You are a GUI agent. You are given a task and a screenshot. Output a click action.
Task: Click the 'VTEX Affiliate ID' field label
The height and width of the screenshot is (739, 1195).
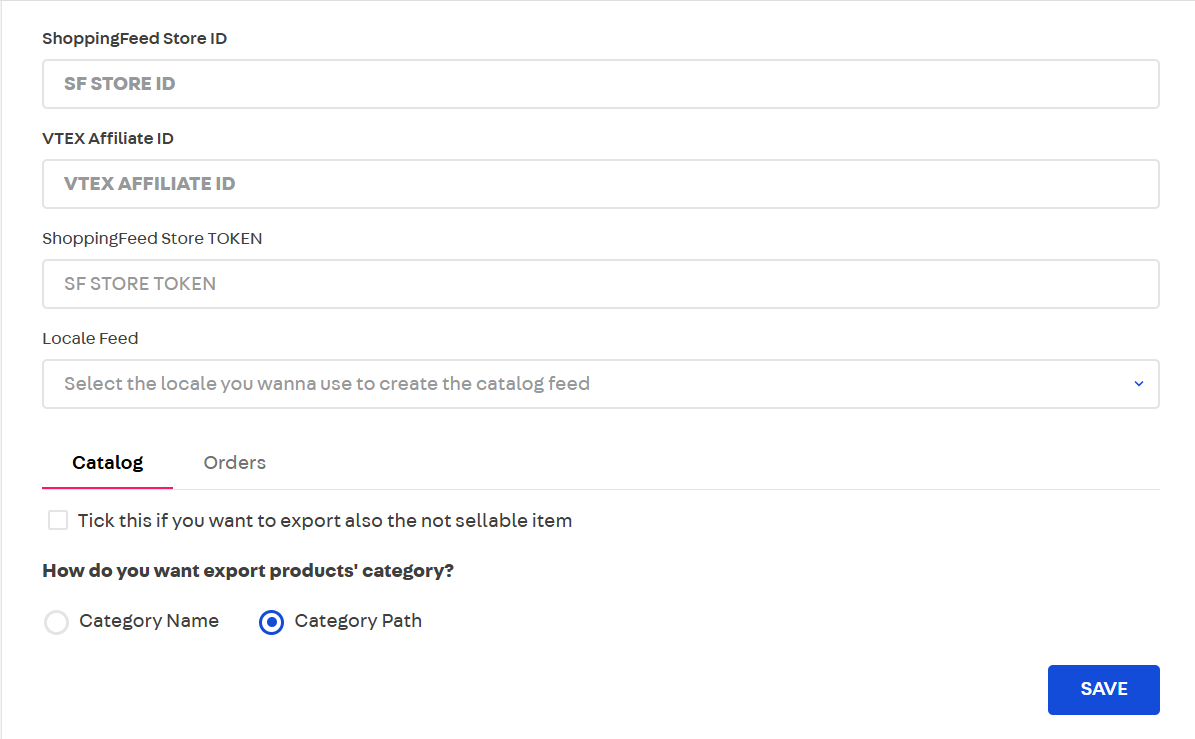click(108, 139)
